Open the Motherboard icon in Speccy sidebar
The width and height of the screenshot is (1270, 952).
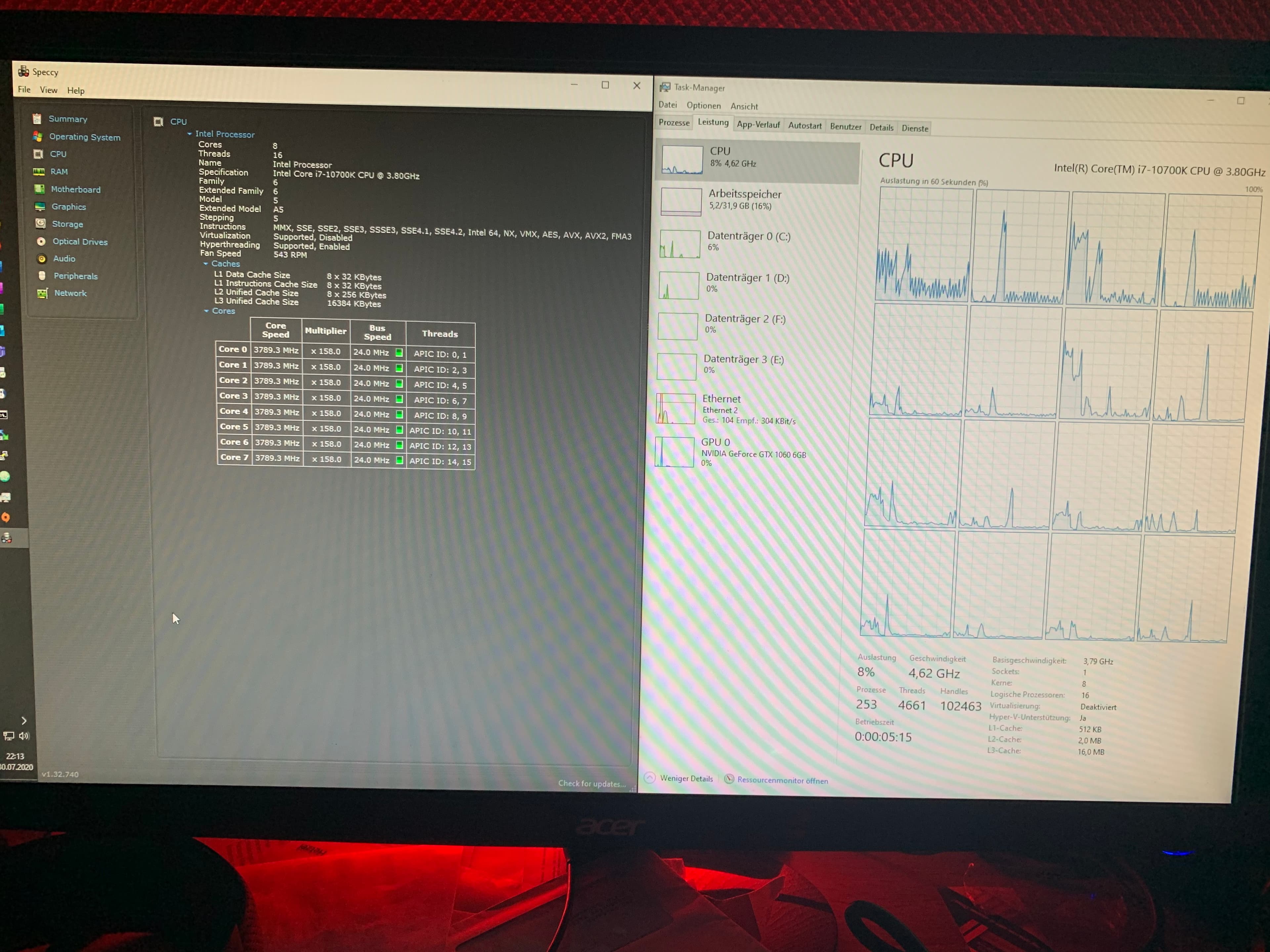[x=40, y=189]
